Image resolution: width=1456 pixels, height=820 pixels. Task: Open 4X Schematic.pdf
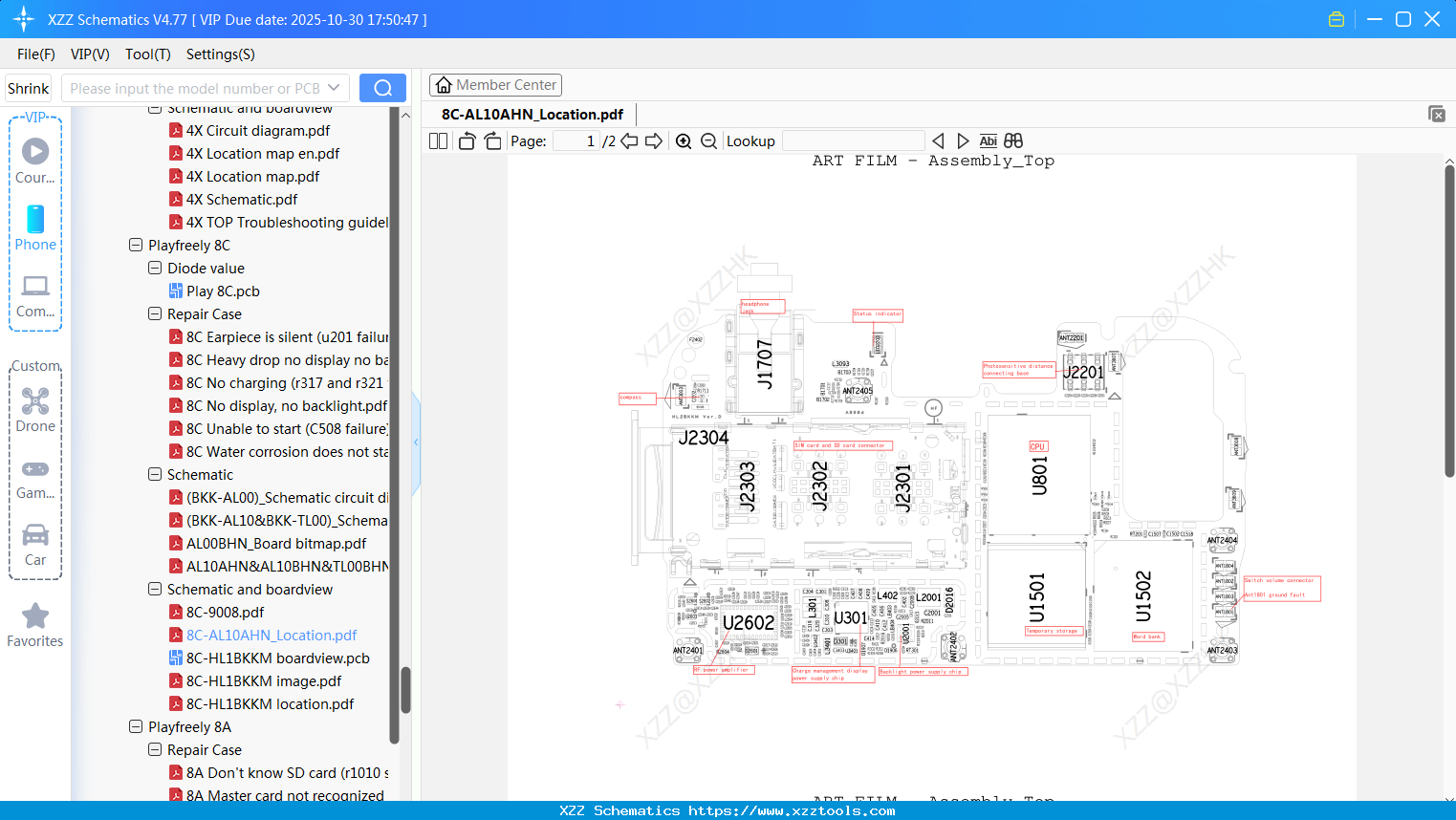(x=233, y=200)
